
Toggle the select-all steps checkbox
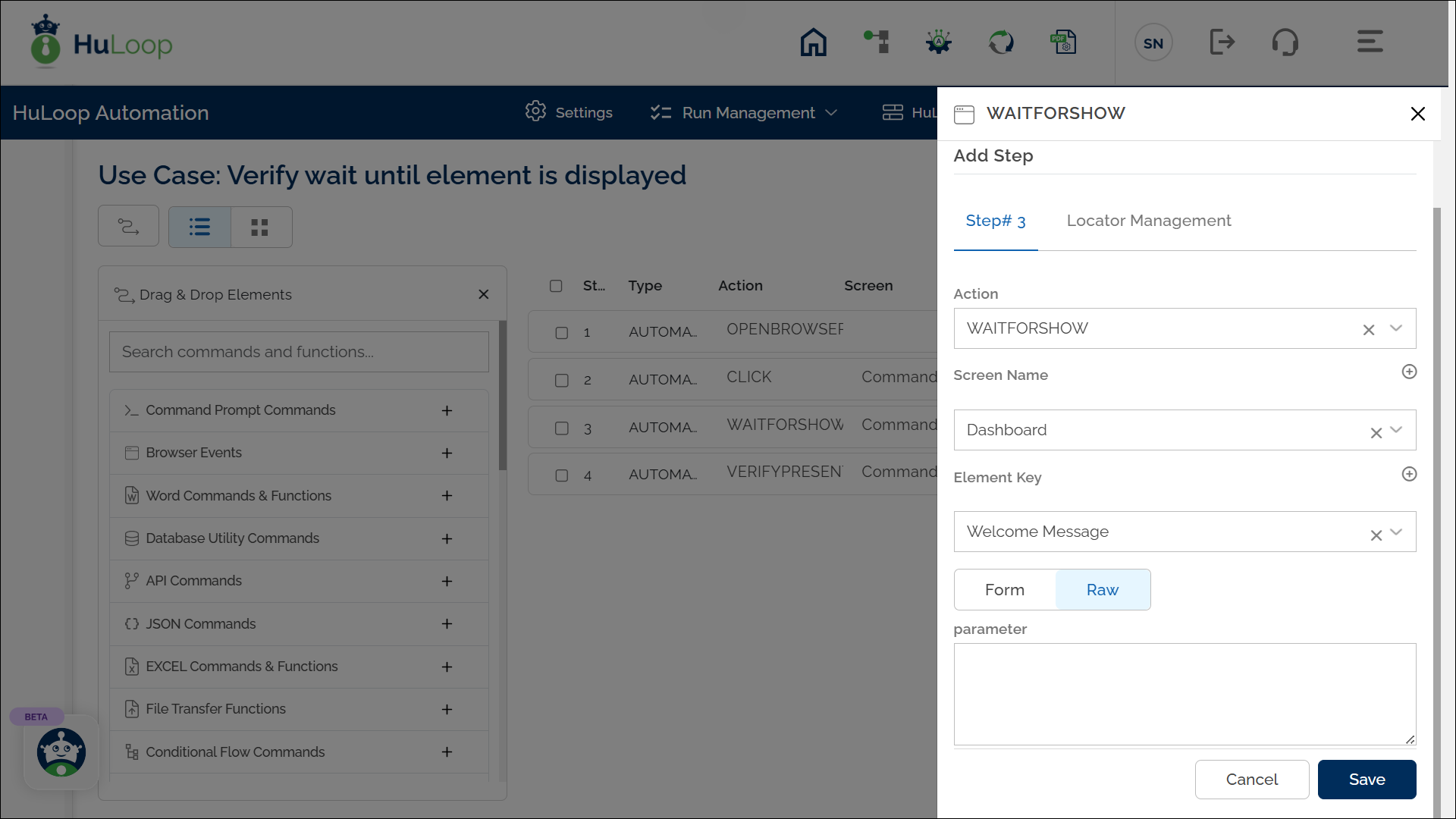point(556,286)
